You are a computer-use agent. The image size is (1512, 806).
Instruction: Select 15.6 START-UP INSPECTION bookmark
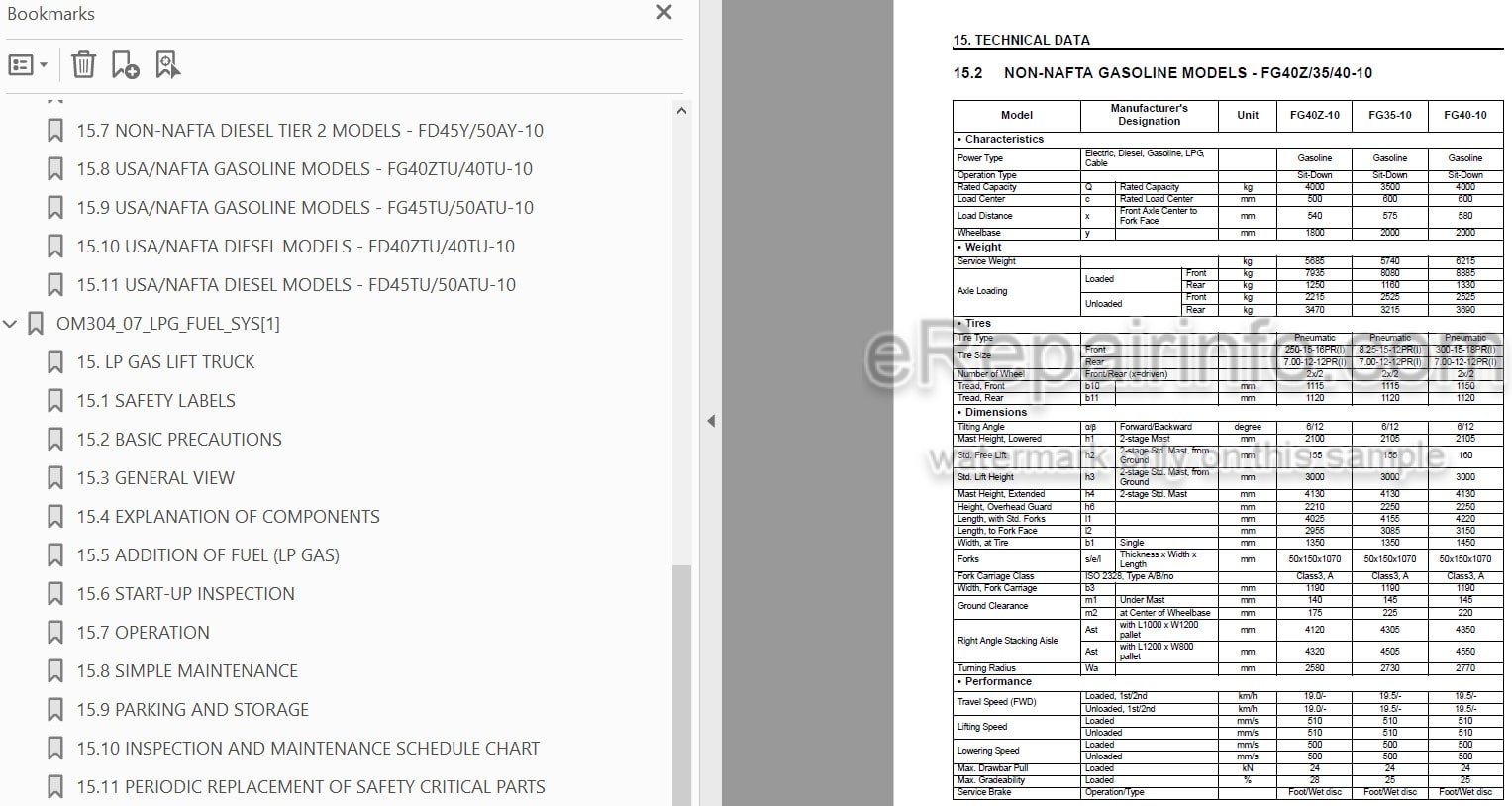185,594
